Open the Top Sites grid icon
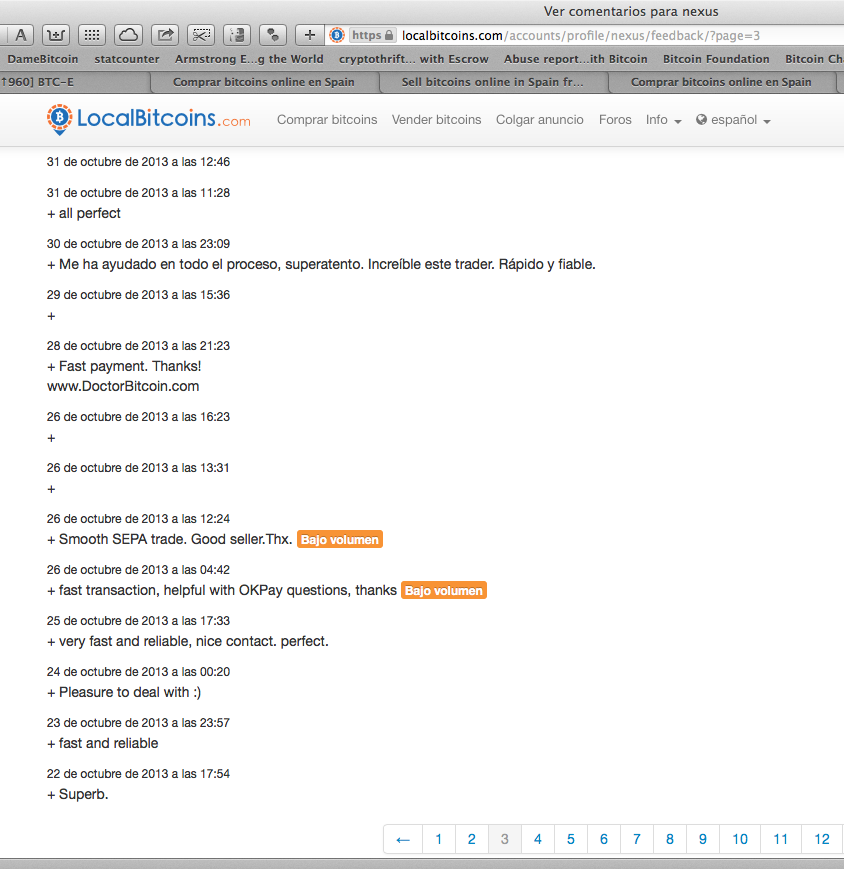 point(92,35)
